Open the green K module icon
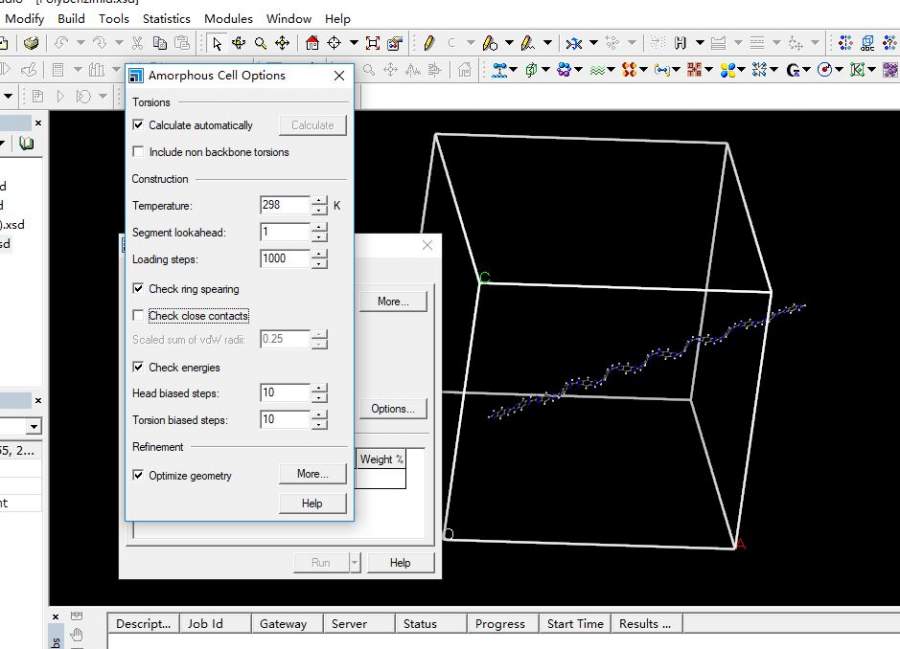The image size is (900, 649). pyautogui.click(x=857, y=70)
